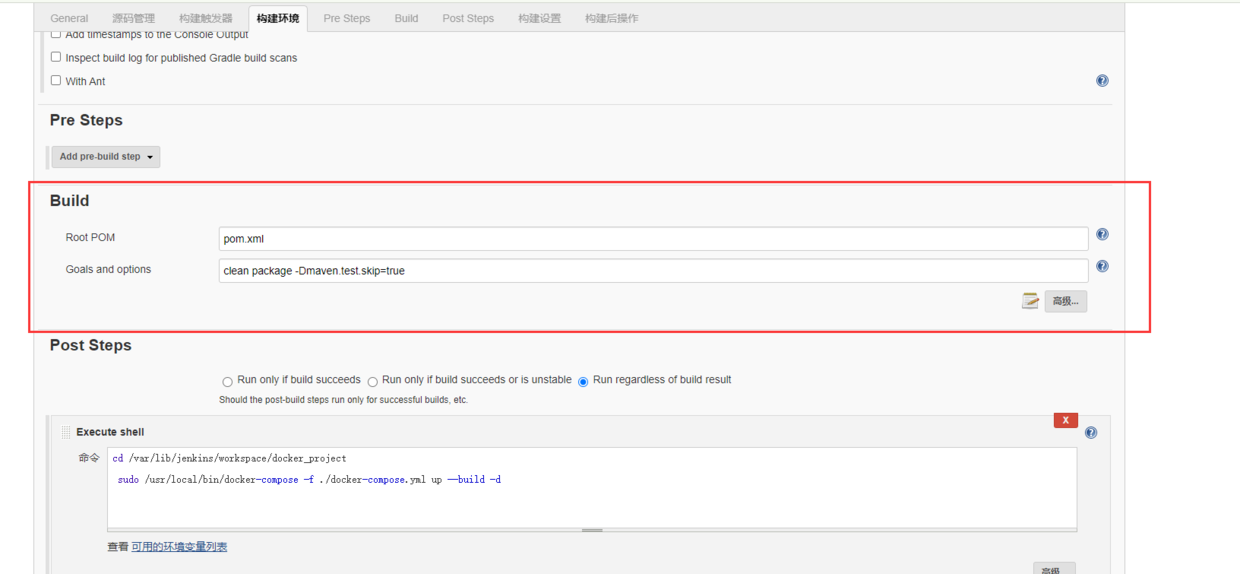Select Run regardless of build result
The width and height of the screenshot is (1240, 574).
coord(583,381)
